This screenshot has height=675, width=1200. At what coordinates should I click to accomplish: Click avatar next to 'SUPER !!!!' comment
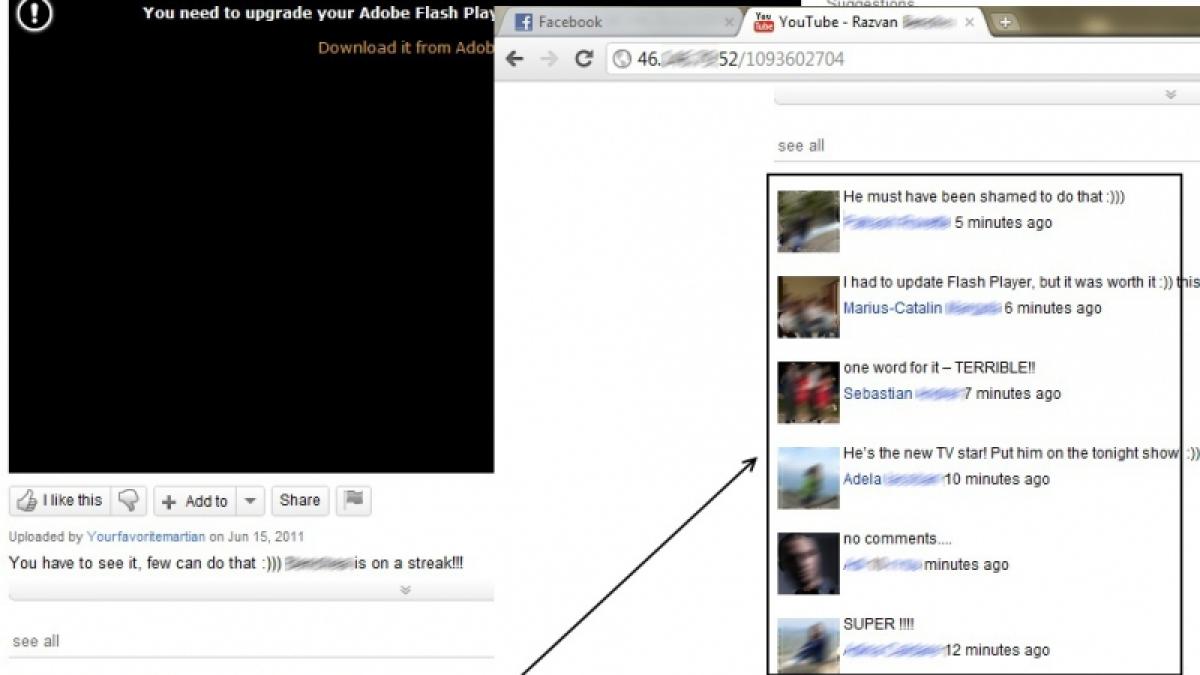(808, 645)
